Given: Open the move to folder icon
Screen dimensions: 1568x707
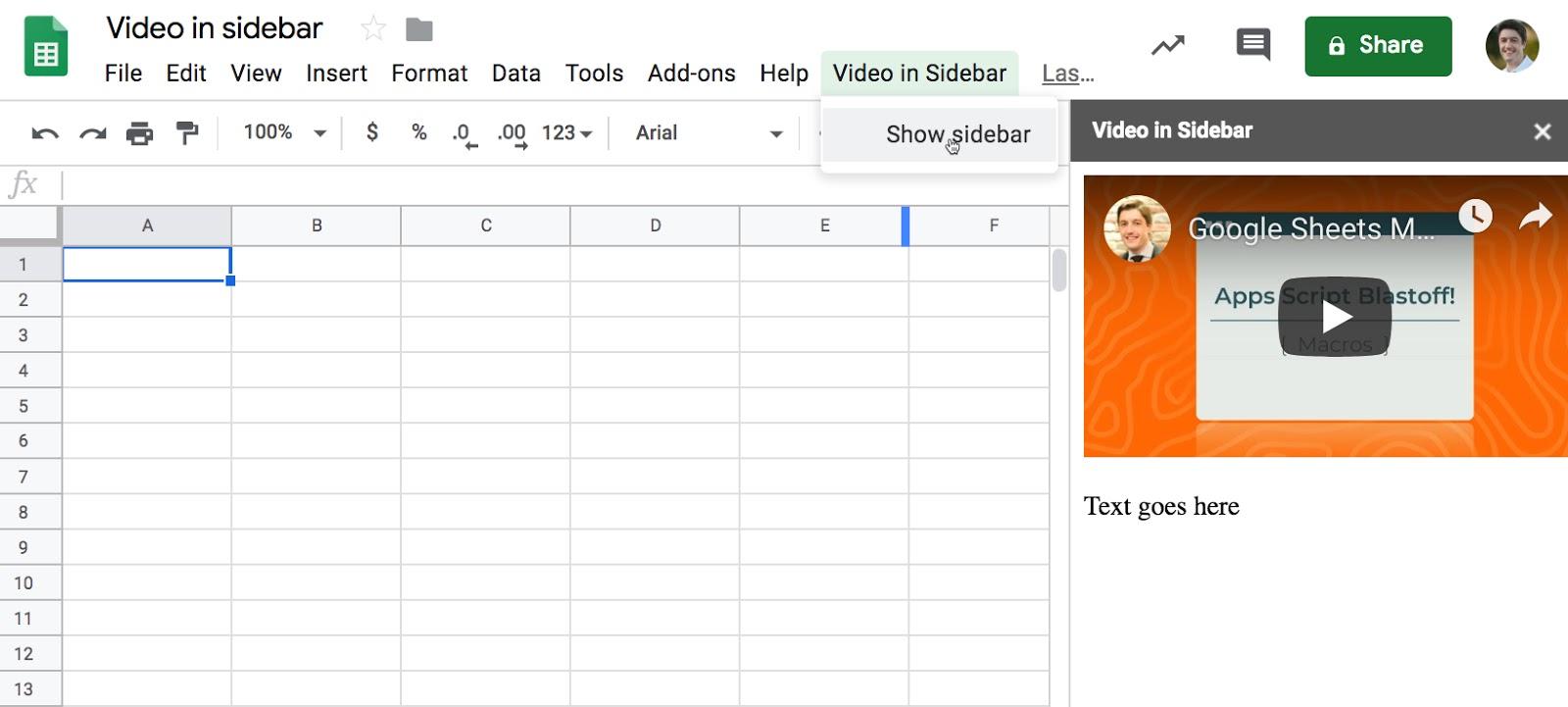Looking at the screenshot, I should point(419,29).
